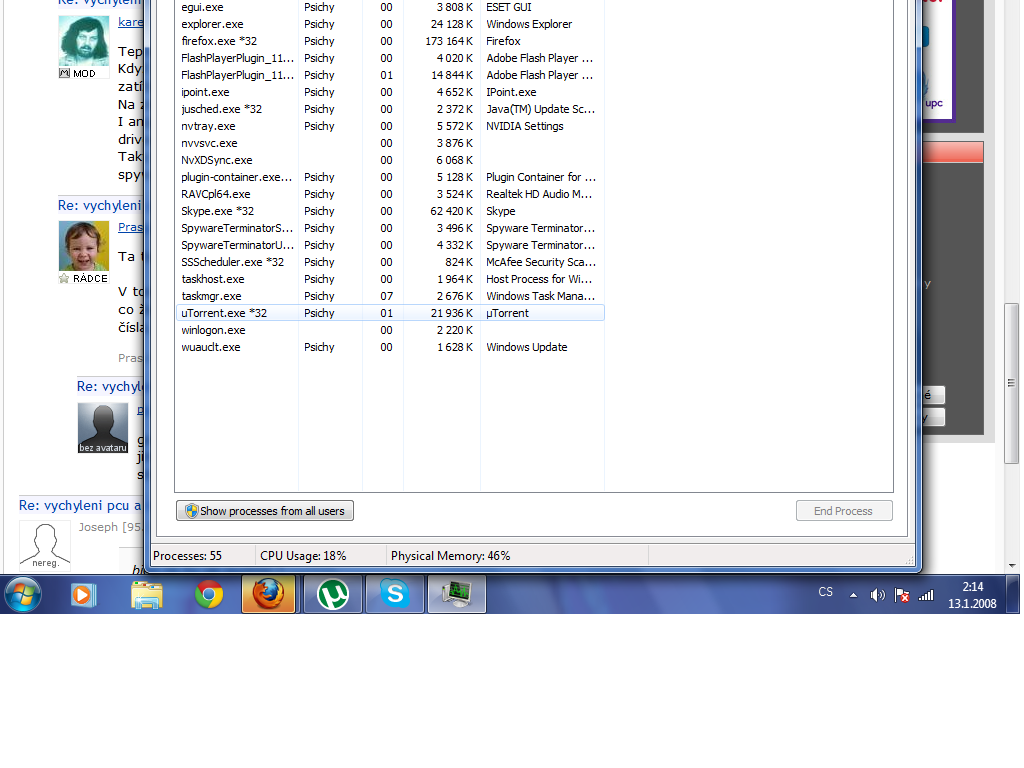Click the McAfee Security Scan description
Image resolution: width=1024 pixels, height=768 pixels.
click(x=541, y=262)
